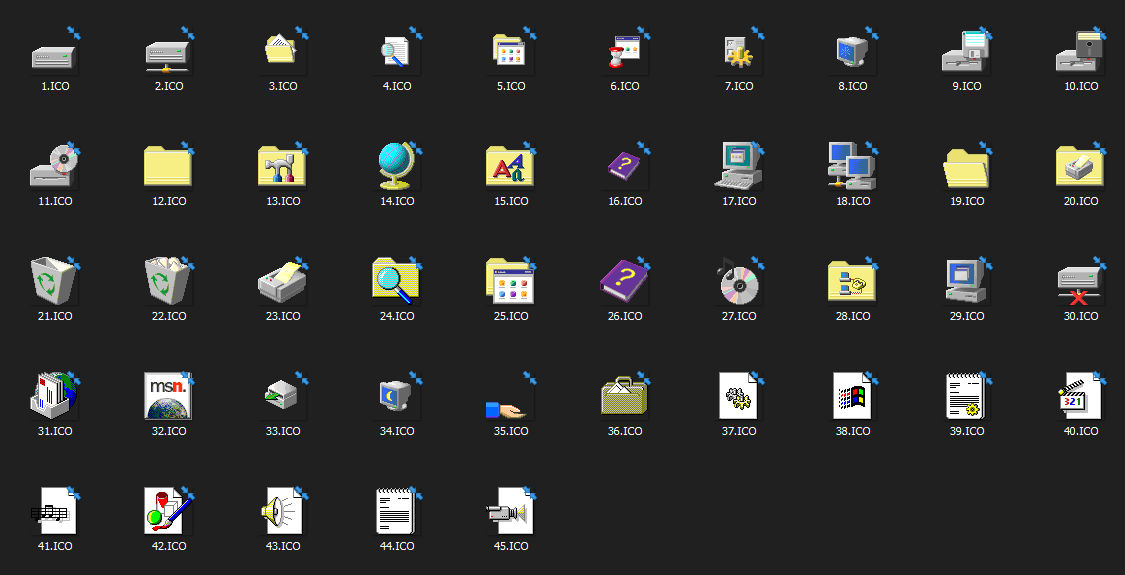This screenshot has width=1125, height=575.
Task: Click the full recycle bin 22.ICO
Action: 168,281
